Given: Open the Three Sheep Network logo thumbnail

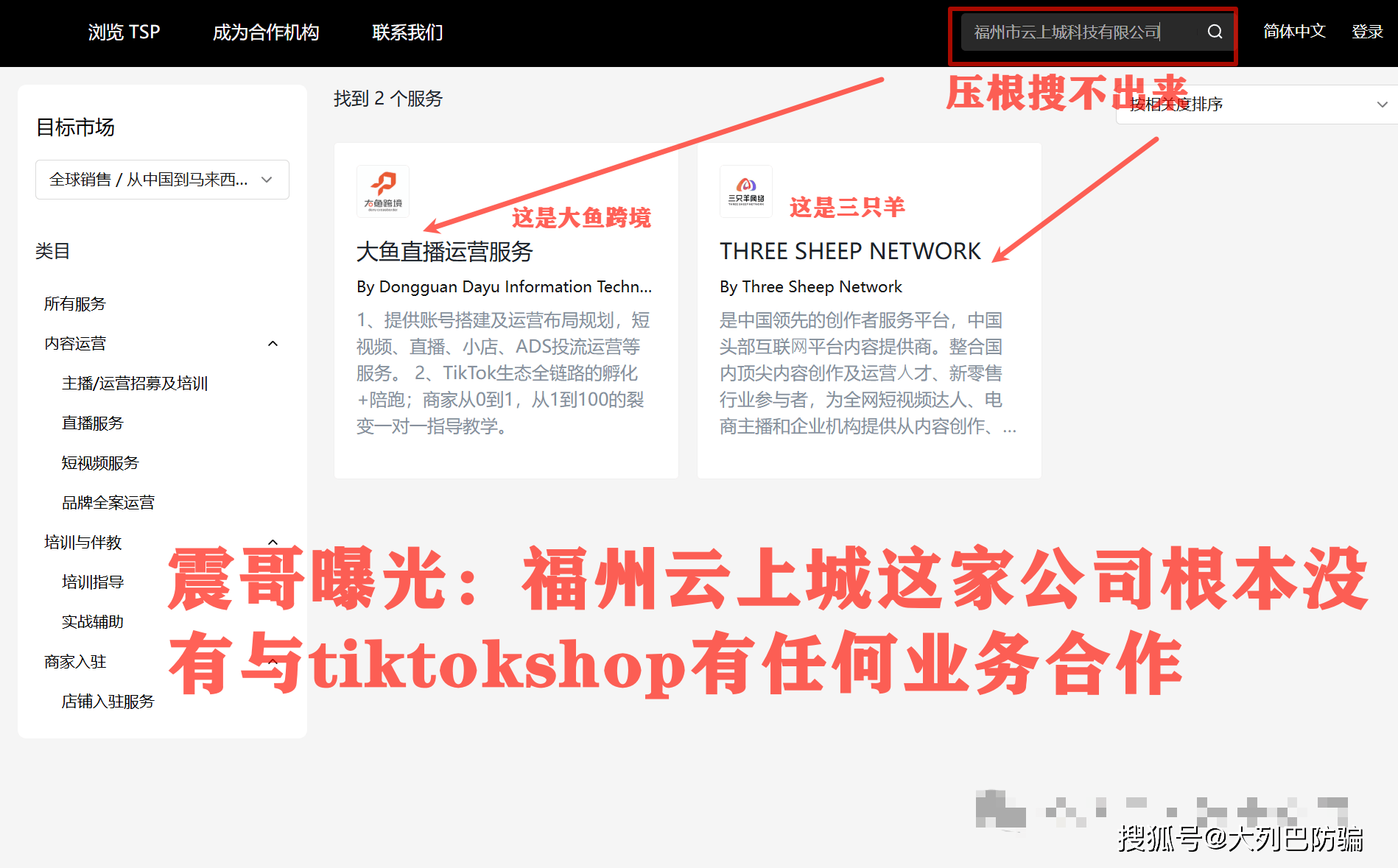Looking at the screenshot, I should tap(746, 191).
